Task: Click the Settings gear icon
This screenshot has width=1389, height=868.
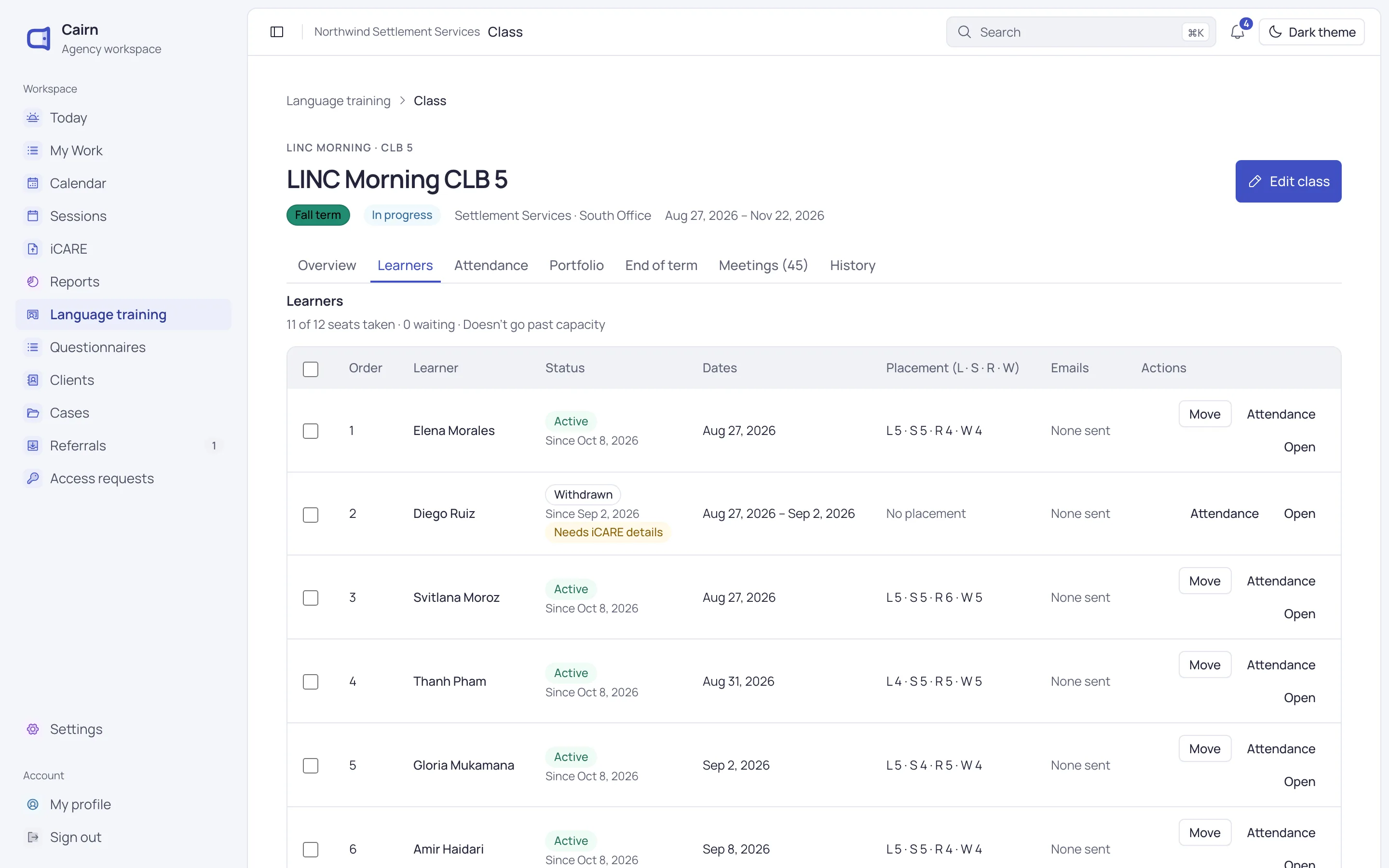Action: click(33, 729)
